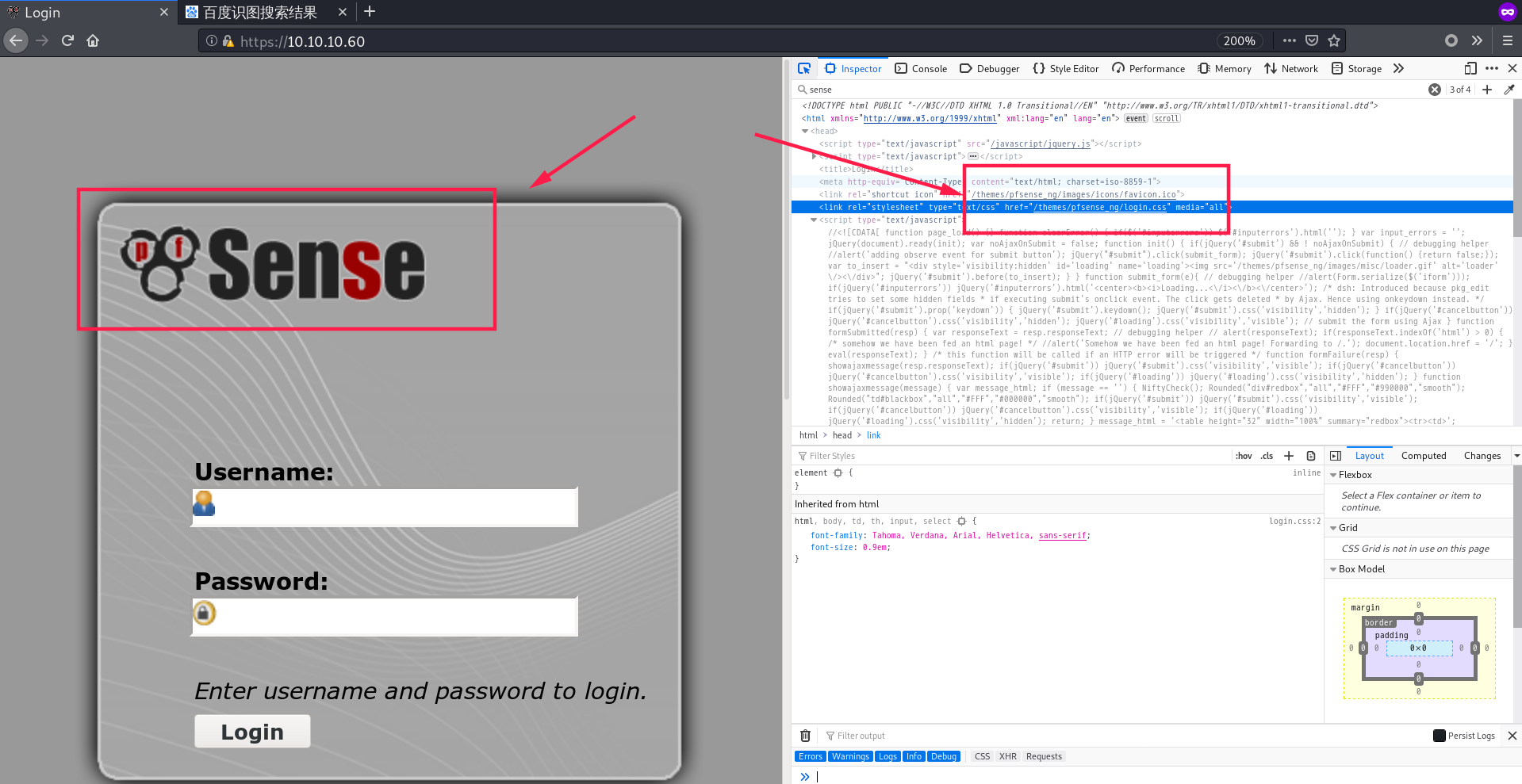Collapse the script node containing CDATA code

coord(814,220)
